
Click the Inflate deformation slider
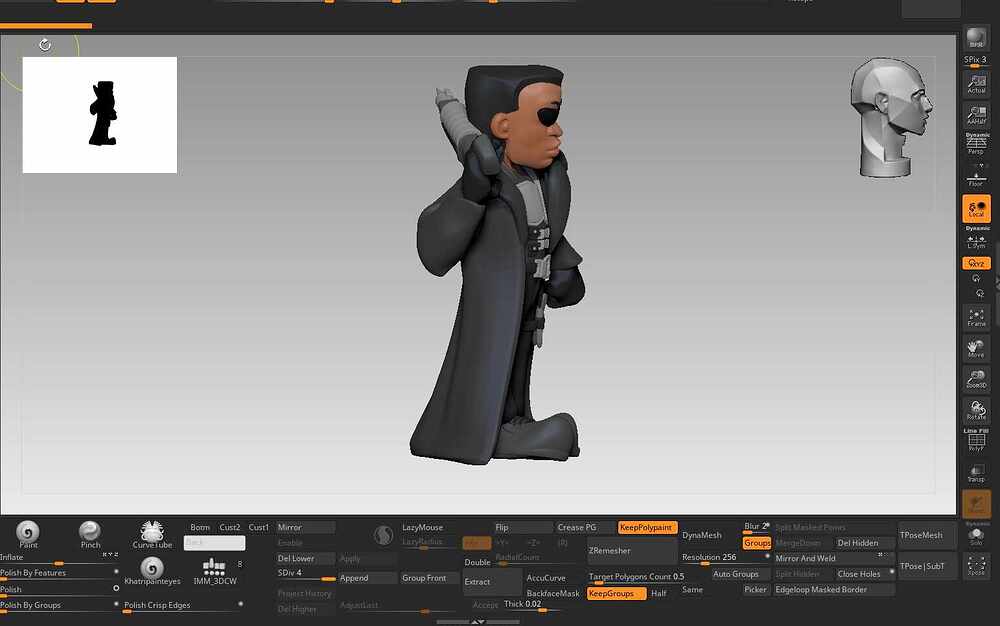[59, 559]
